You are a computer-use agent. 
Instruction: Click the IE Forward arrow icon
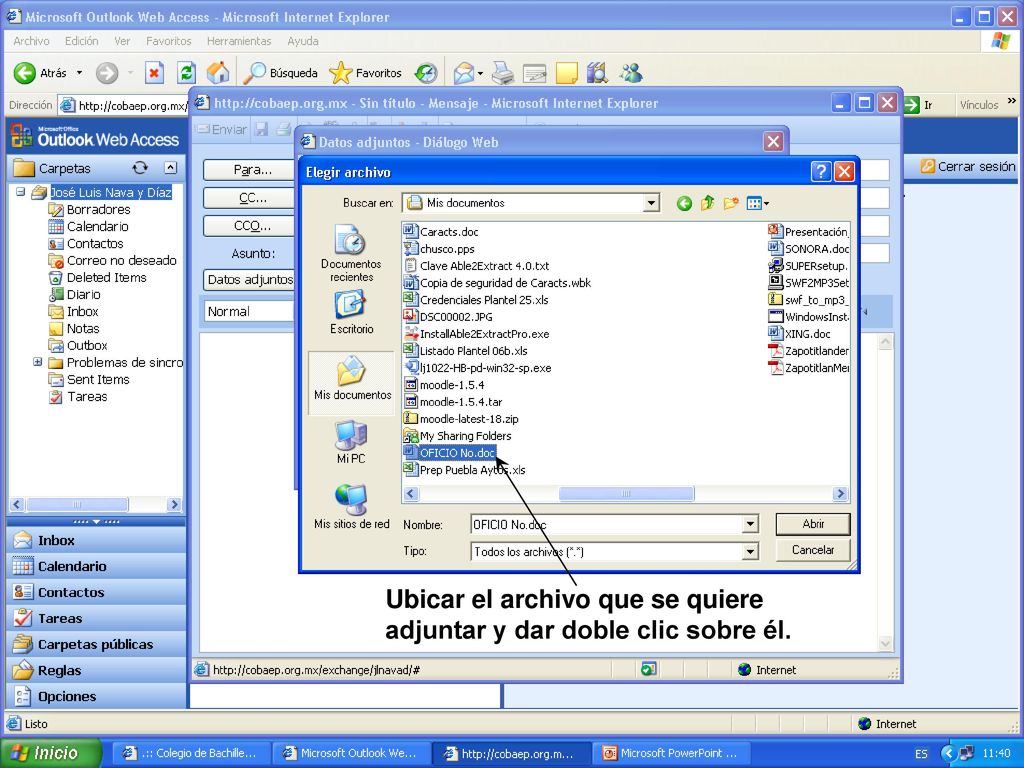[106, 72]
